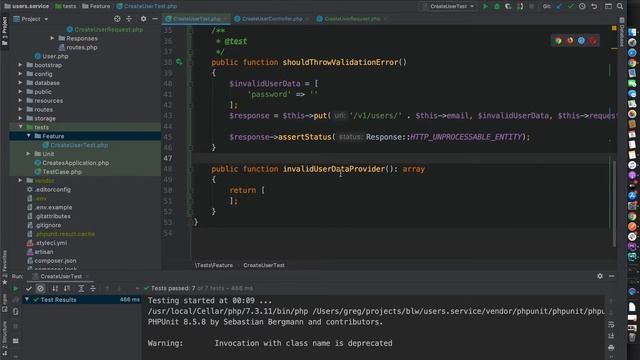Expand the bootstrap folder

coord(20,65)
